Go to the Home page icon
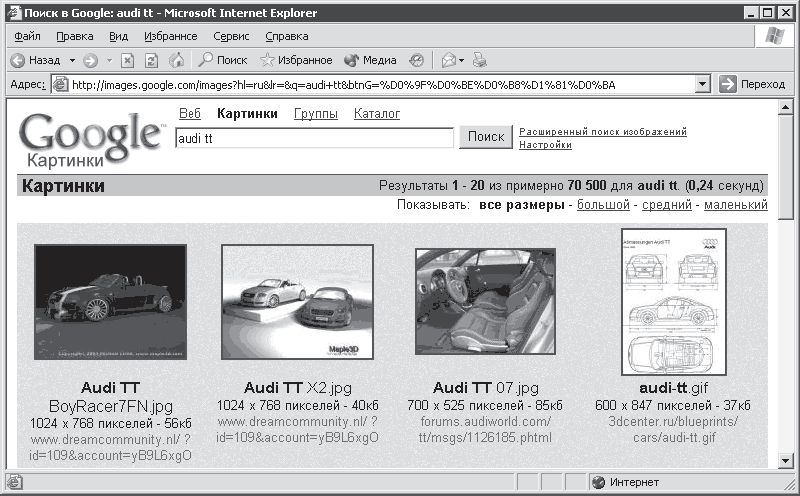800x496 pixels. [177, 60]
